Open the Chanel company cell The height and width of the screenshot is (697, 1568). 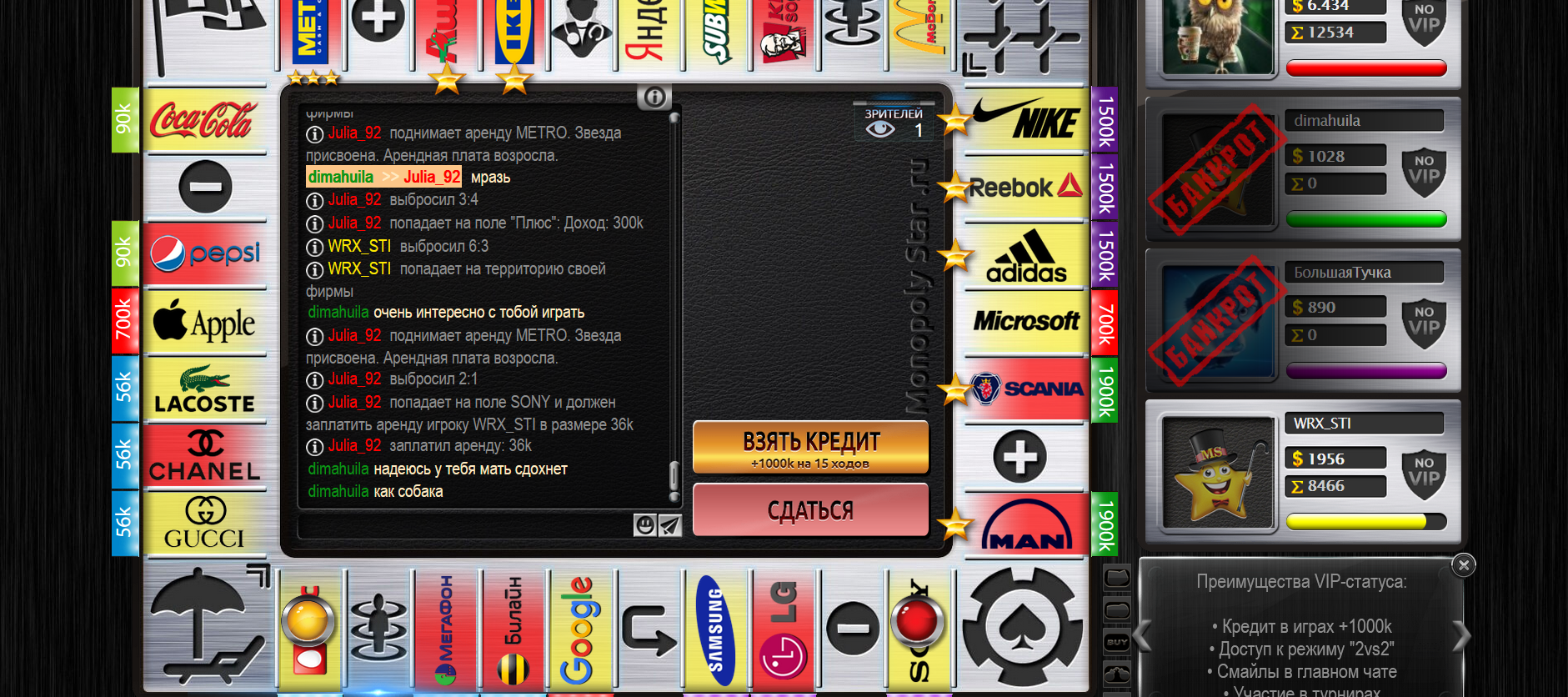(205, 456)
